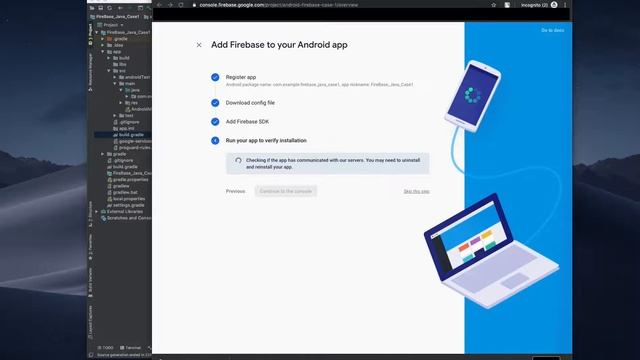
Task: Bookmark this page with the star icon
Action: coord(493,5)
